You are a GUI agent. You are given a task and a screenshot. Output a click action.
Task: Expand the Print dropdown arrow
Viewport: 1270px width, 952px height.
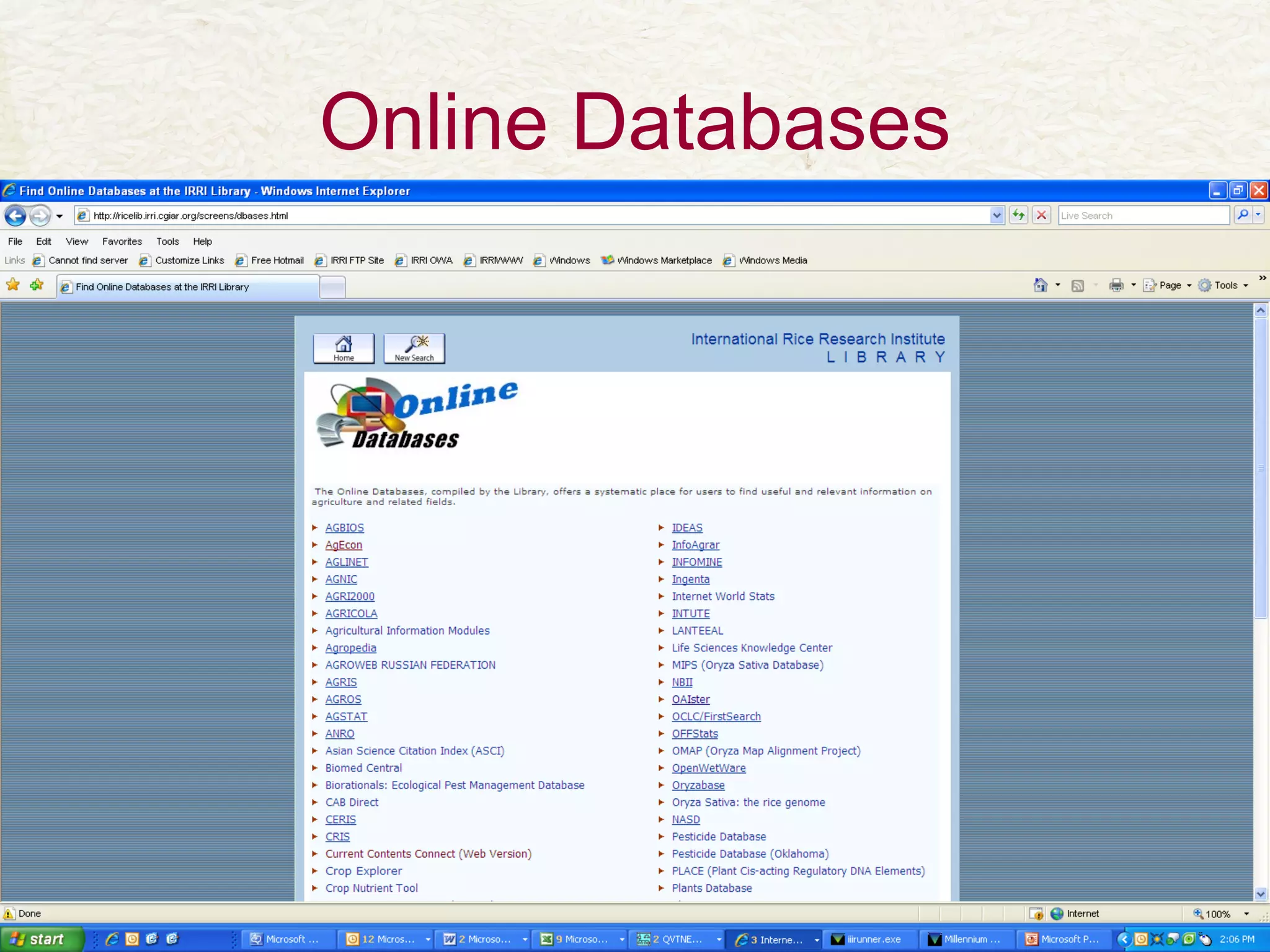click(1134, 285)
